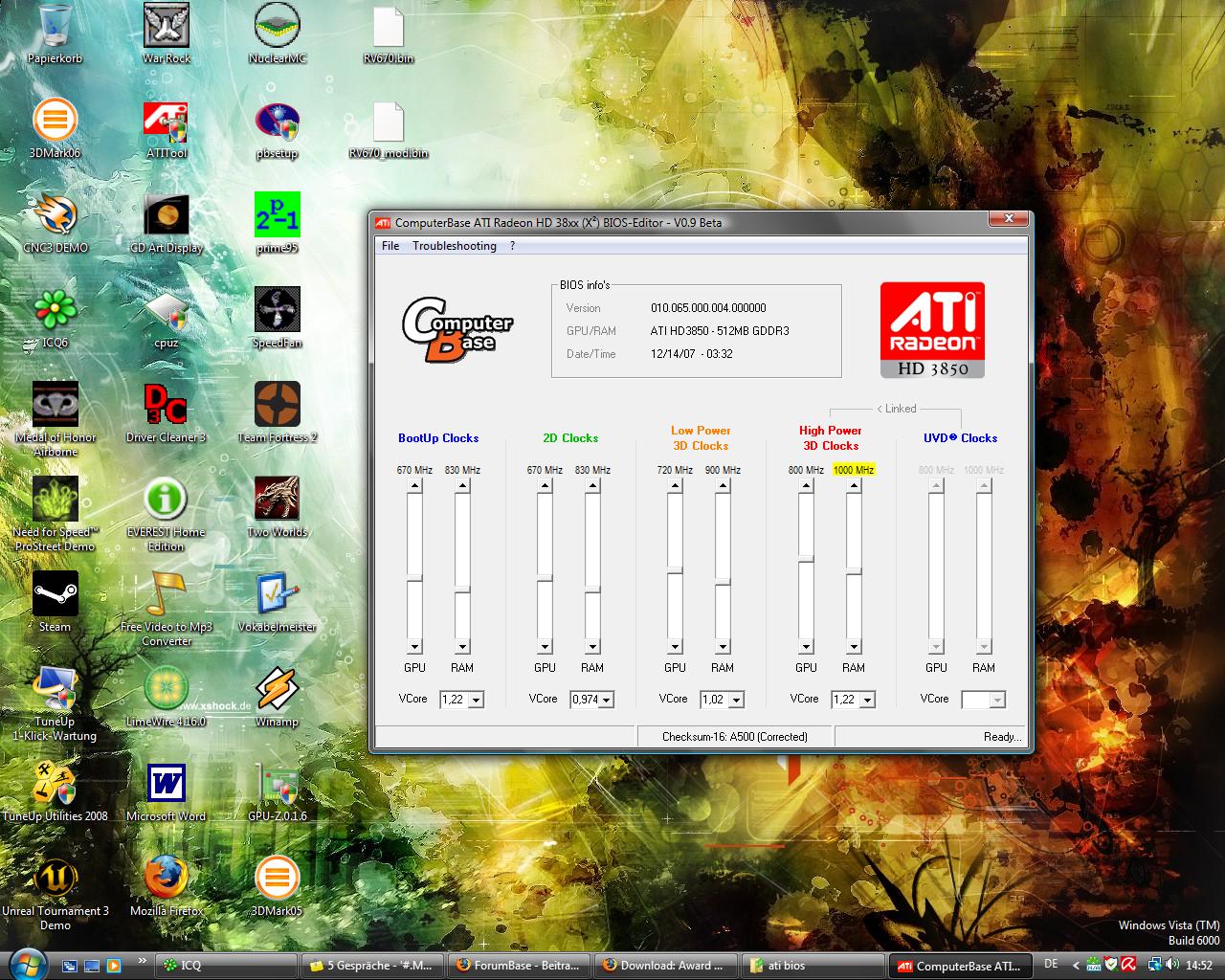Click the 2D Clocks RAM slider handle
The height and width of the screenshot is (980, 1225).
click(x=592, y=588)
